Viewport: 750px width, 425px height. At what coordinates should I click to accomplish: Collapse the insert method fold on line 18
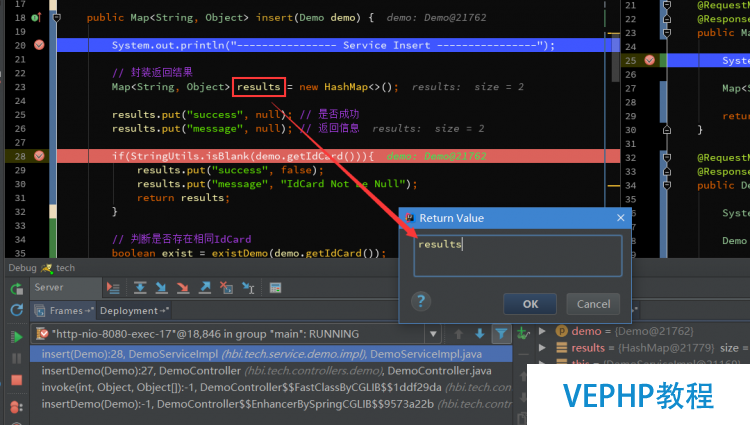click(x=57, y=18)
